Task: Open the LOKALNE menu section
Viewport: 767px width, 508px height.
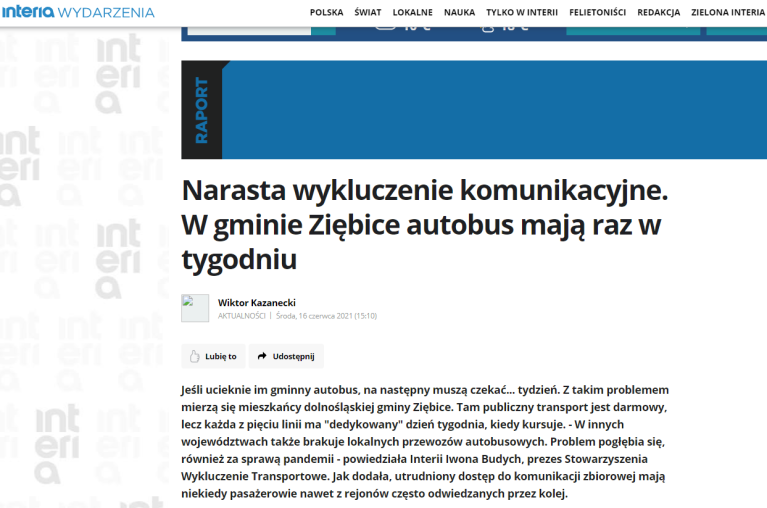Action: point(413,13)
